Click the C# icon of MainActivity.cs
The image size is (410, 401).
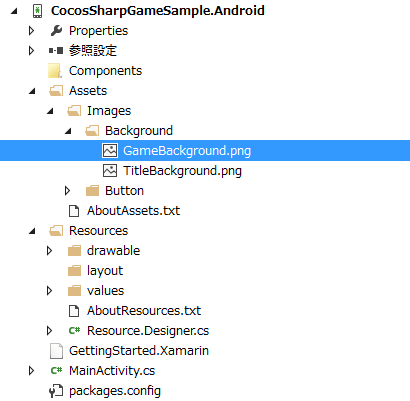(x=56, y=370)
